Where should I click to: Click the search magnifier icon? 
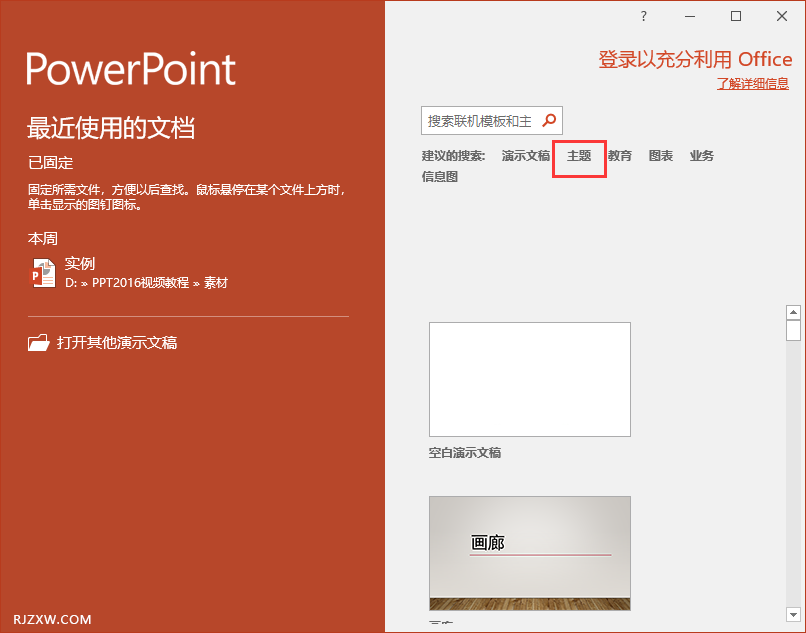coord(549,120)
